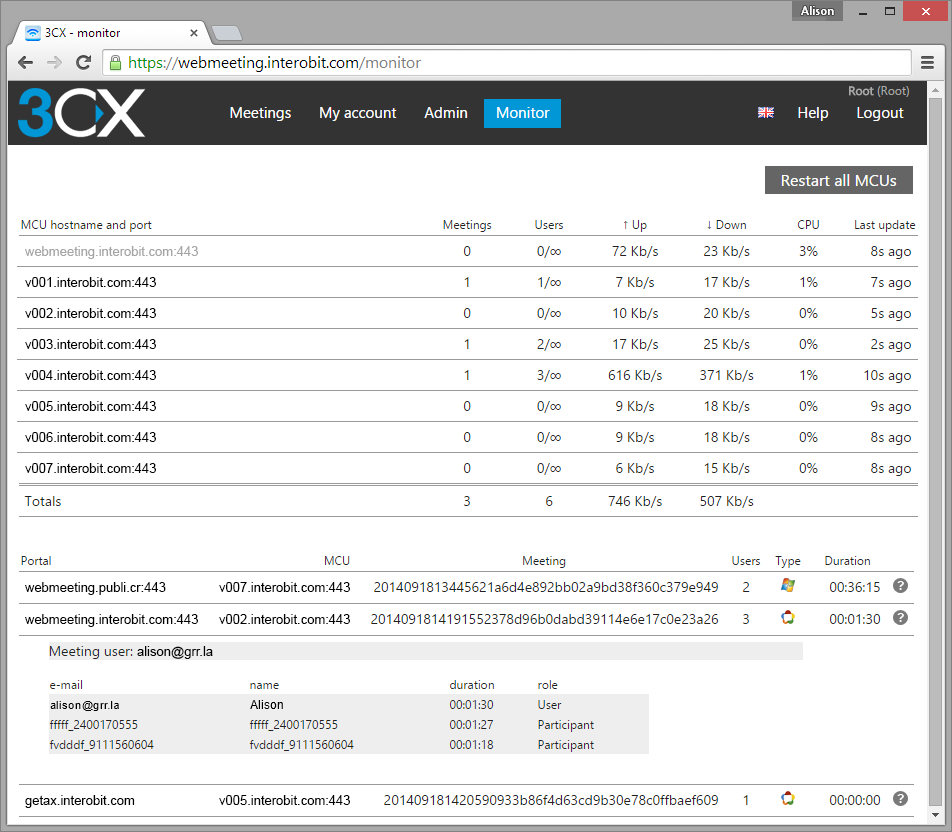The width and height of the screenshot is (952, 832).
Task: Select the v007.interobit.com:443 hostname in top table
Action: pyautogui.click(x=90, y=468)
